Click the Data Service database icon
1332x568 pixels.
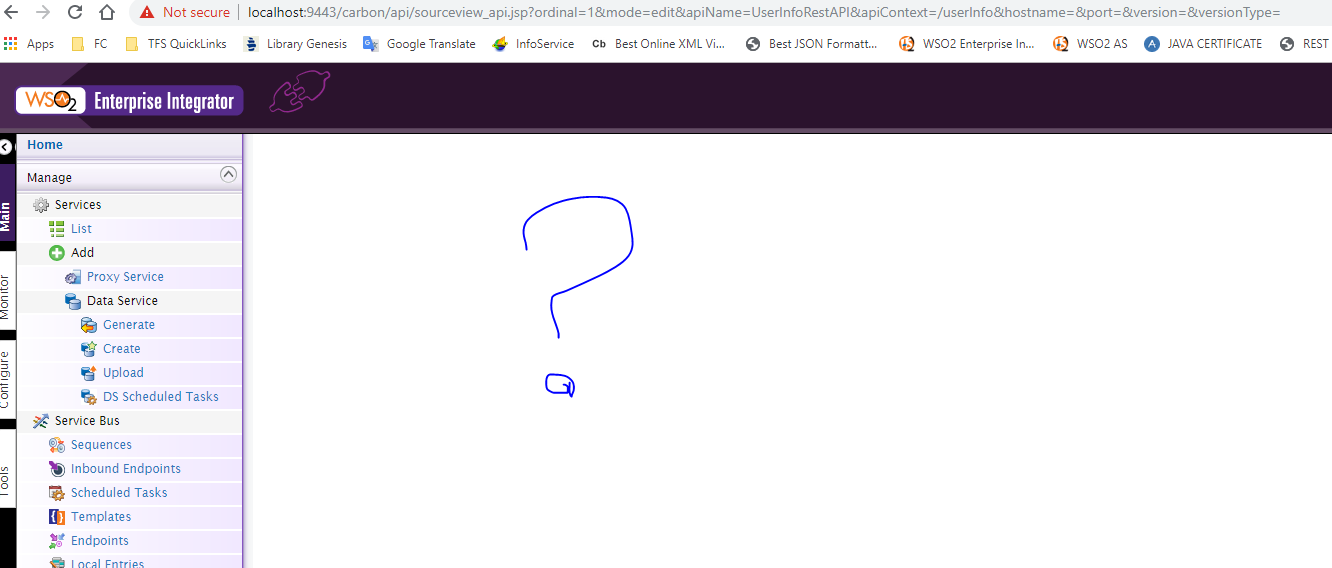pos(73,301)
